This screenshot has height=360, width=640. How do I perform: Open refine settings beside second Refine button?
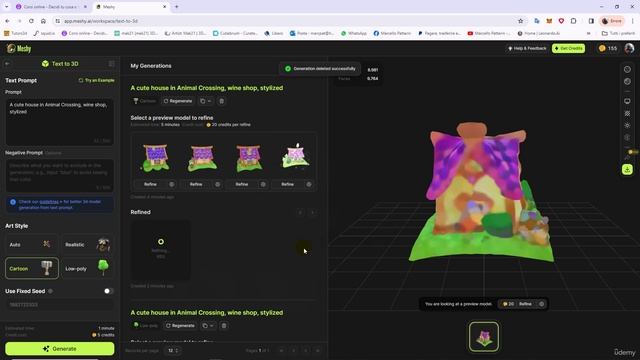coord(218,184)
